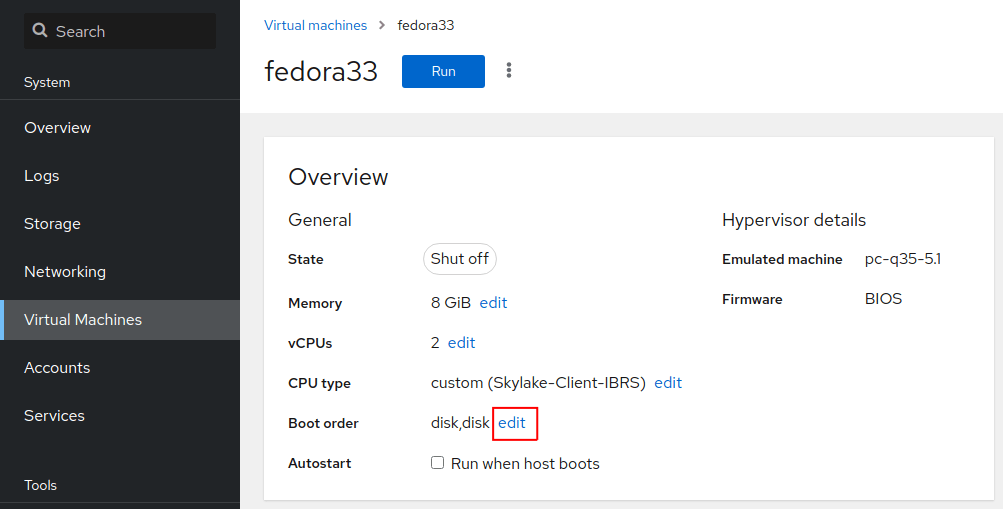Open Networking in the sidebar
The image size is (1003, 509).
click(x=120, y=272)
